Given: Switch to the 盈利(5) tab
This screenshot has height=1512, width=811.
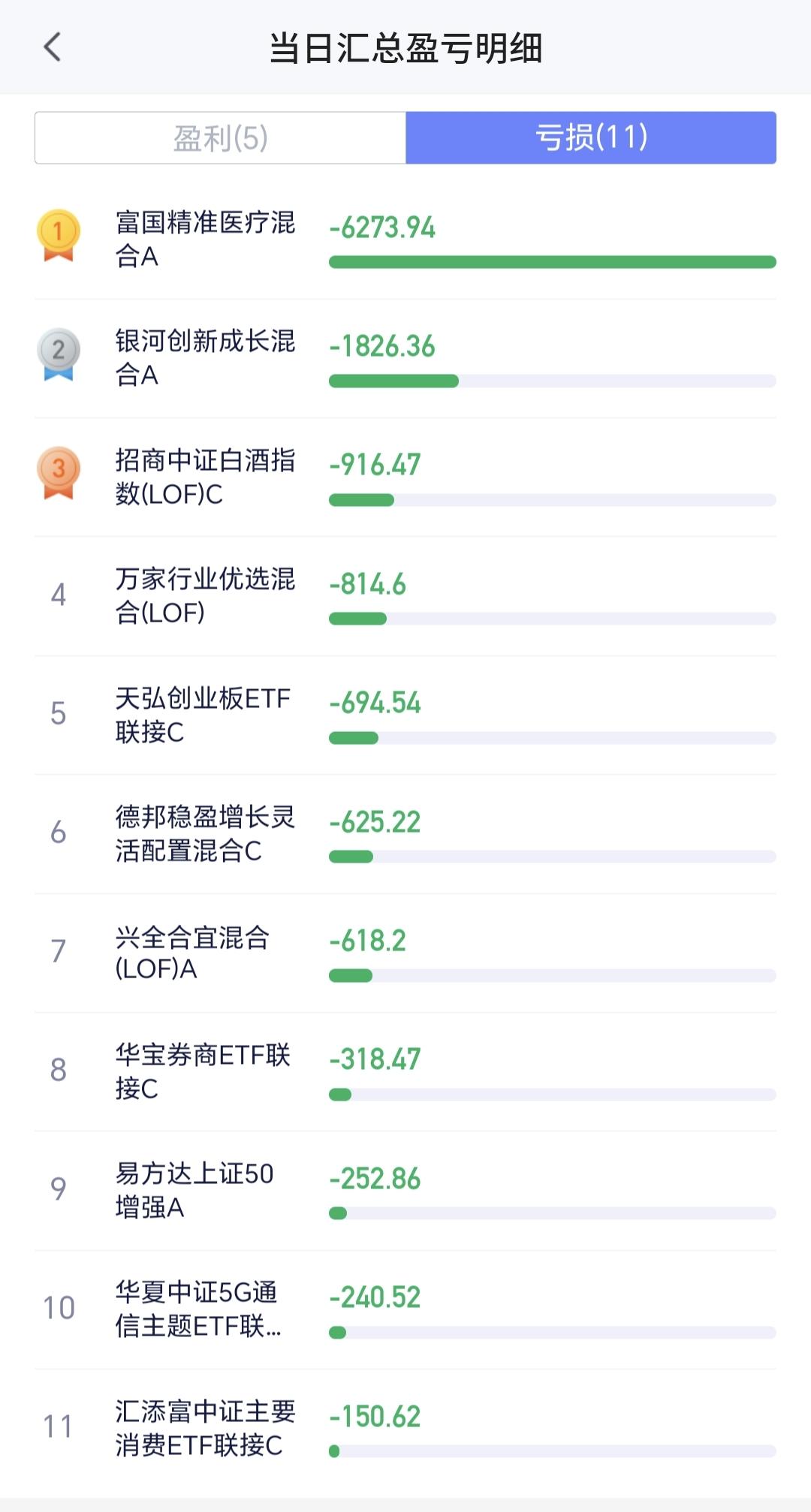Looking at the screenshot, I should 221,138.
